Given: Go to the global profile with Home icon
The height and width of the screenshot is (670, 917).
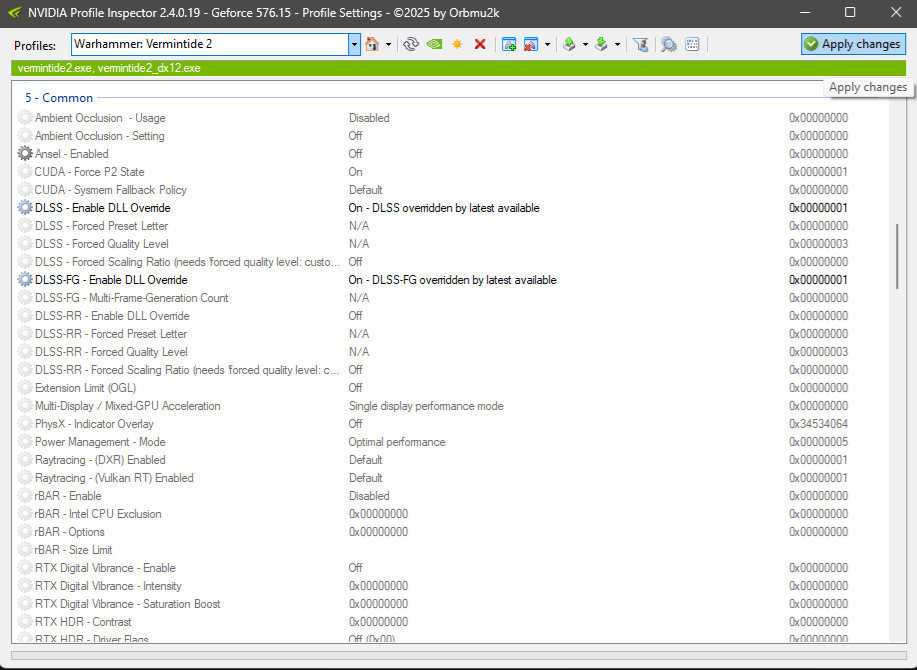Looking at the screenshot, I should pos(372,44).
